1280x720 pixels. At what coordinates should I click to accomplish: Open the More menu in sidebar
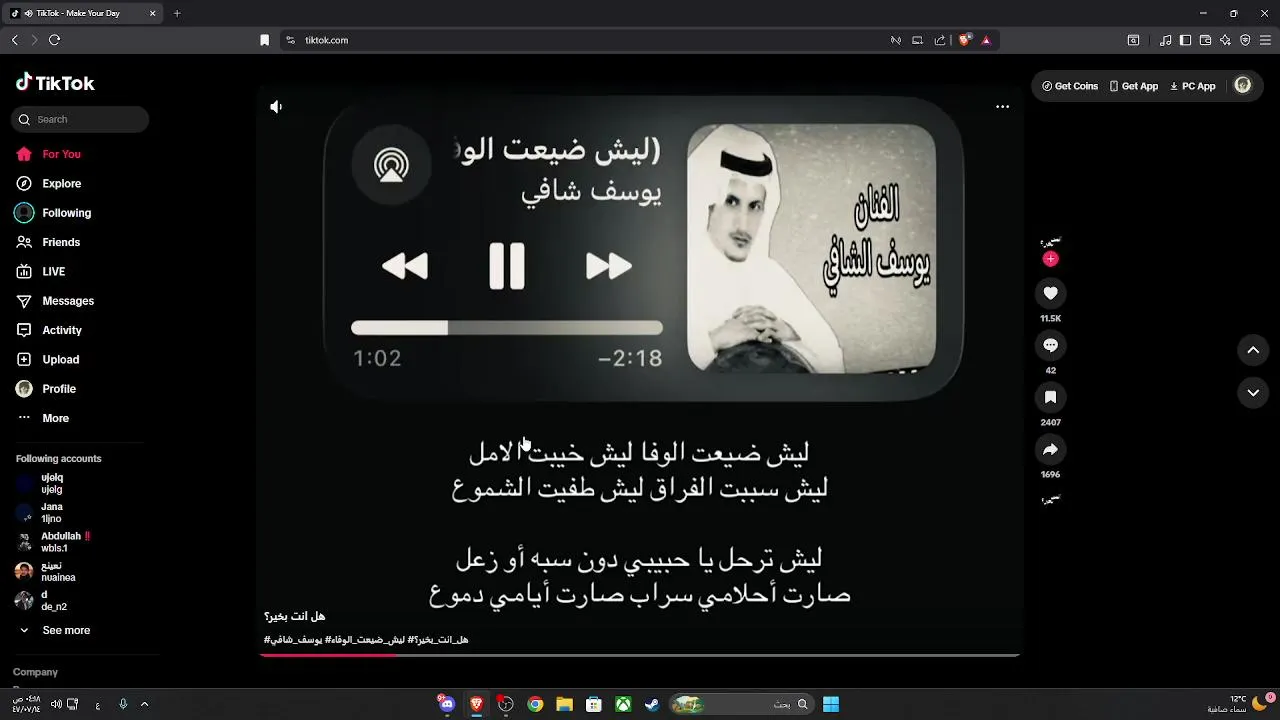(42, 418)
